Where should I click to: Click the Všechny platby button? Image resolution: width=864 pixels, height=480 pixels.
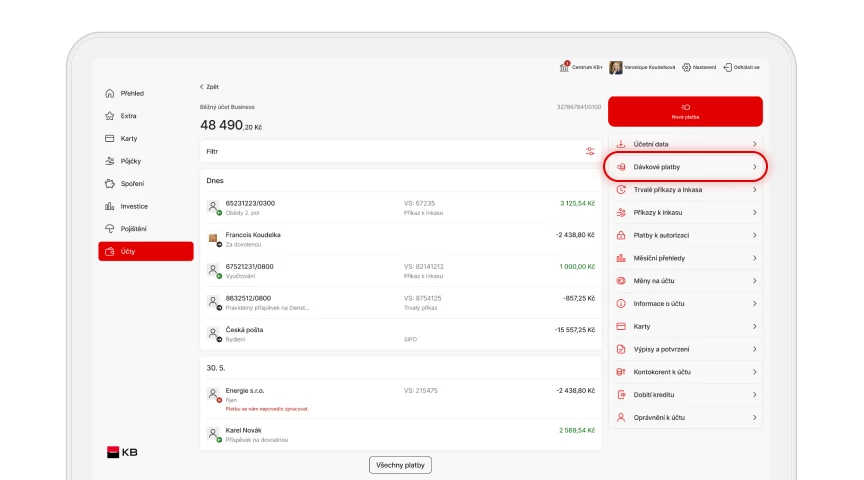[x=400, y=465]
